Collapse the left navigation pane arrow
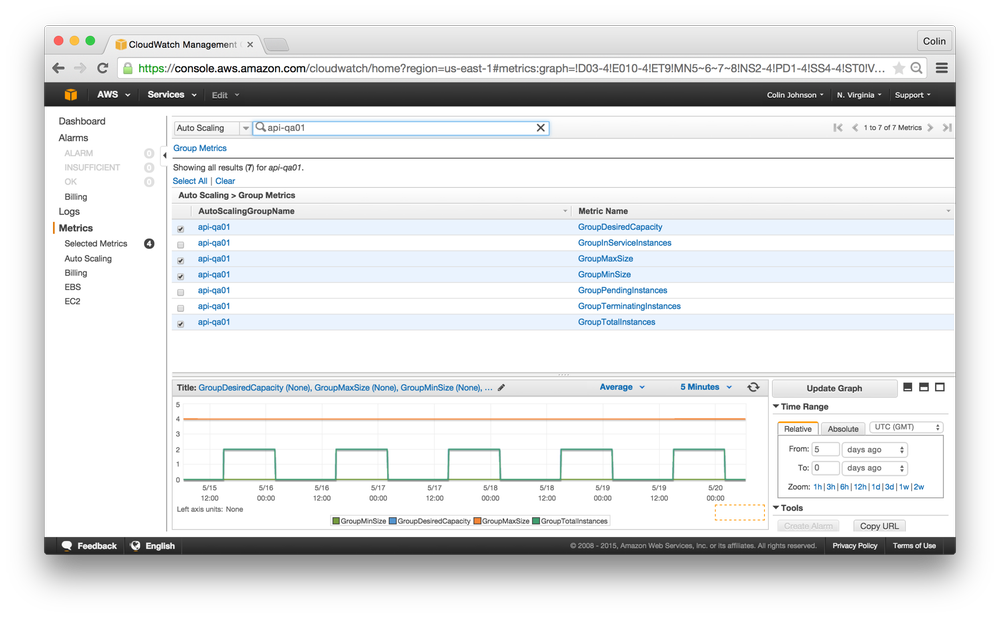Viewport: 1000px width, 618px height. [165, 155]
